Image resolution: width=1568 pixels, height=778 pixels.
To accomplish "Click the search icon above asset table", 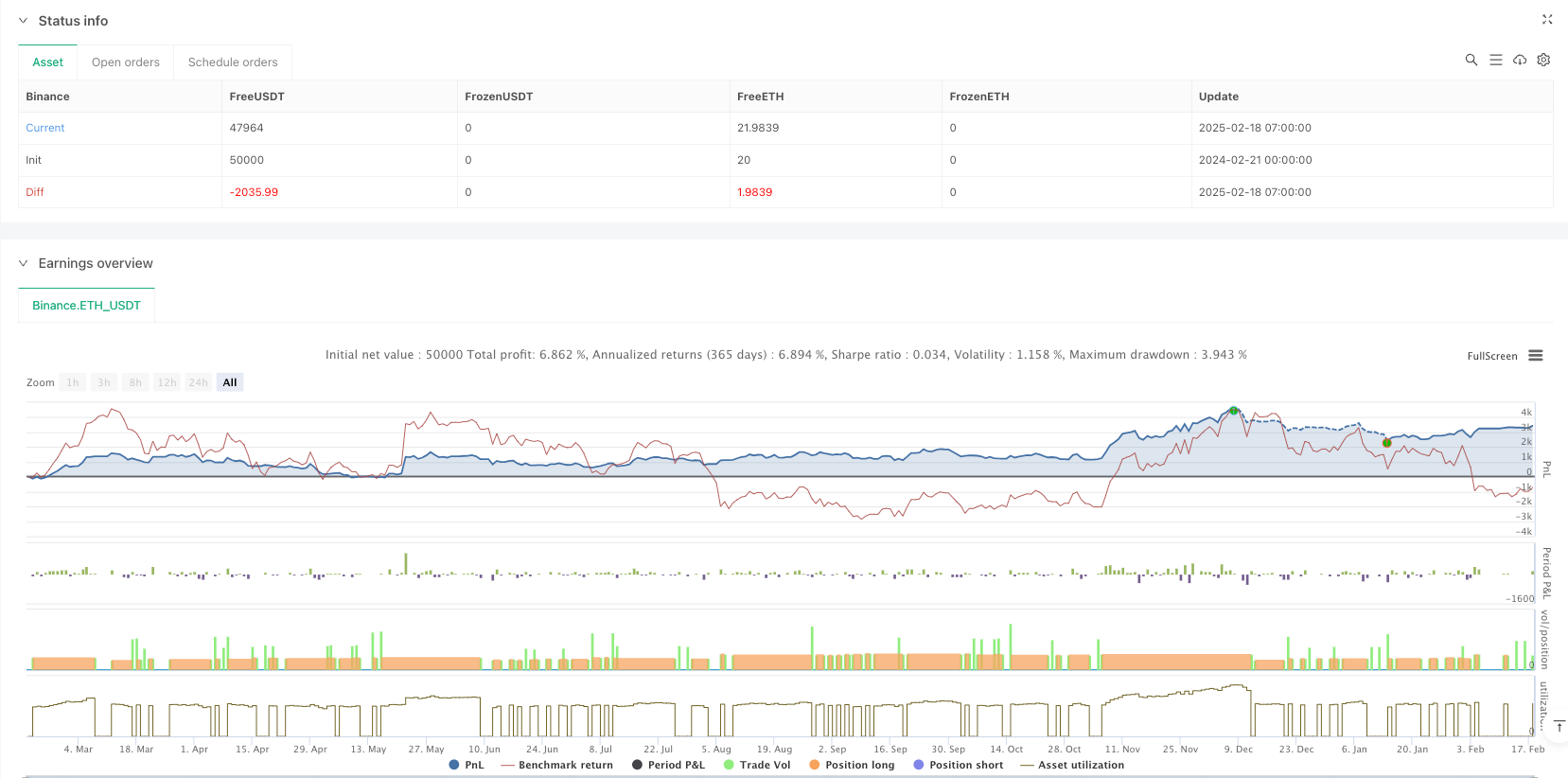I will coord(1471,60).
